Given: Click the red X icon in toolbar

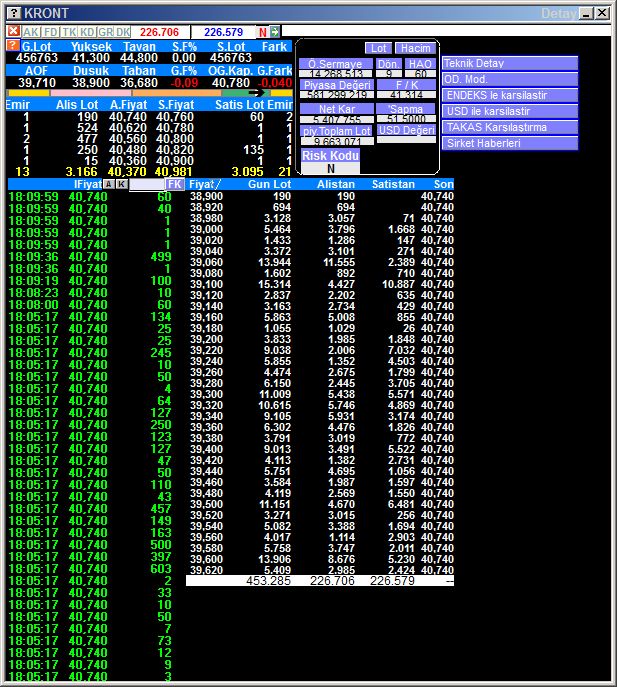Looking at the screenshot, I should [x=13, y=32].
